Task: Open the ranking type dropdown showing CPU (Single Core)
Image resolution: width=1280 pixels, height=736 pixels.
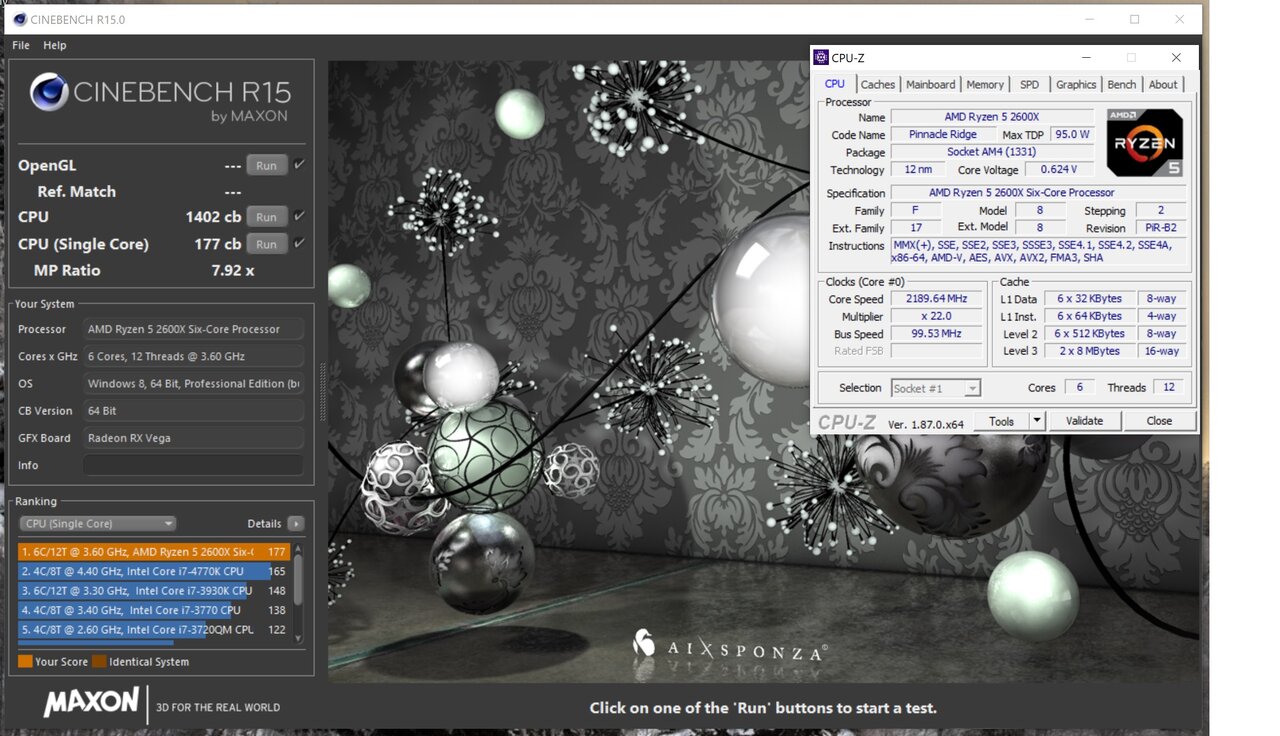Action: coord(98,523)
